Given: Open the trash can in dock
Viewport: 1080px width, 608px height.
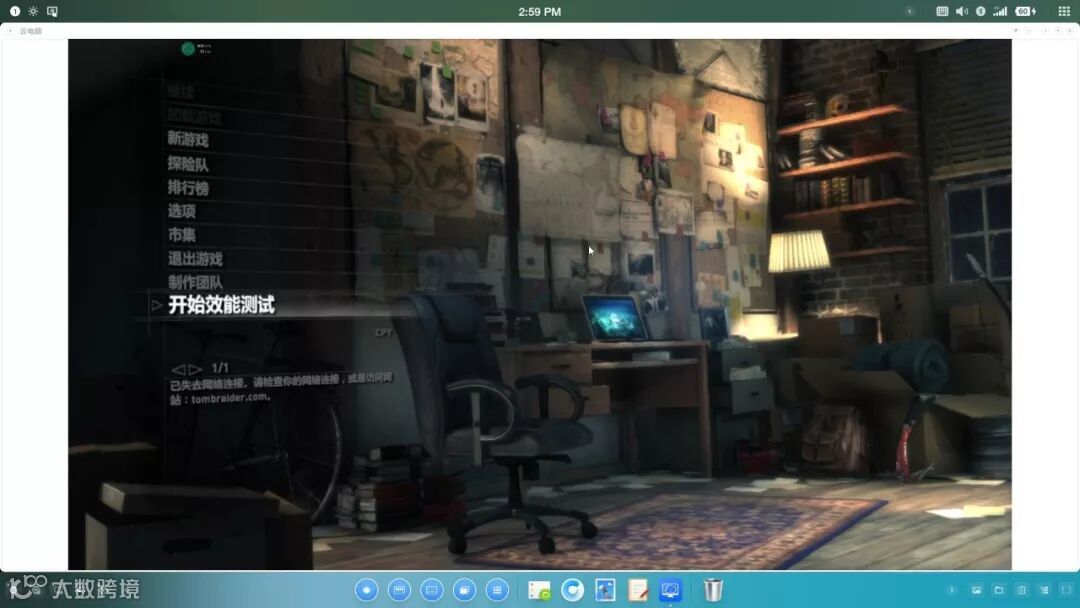Looking at the screenshot, I should point(713,590).
